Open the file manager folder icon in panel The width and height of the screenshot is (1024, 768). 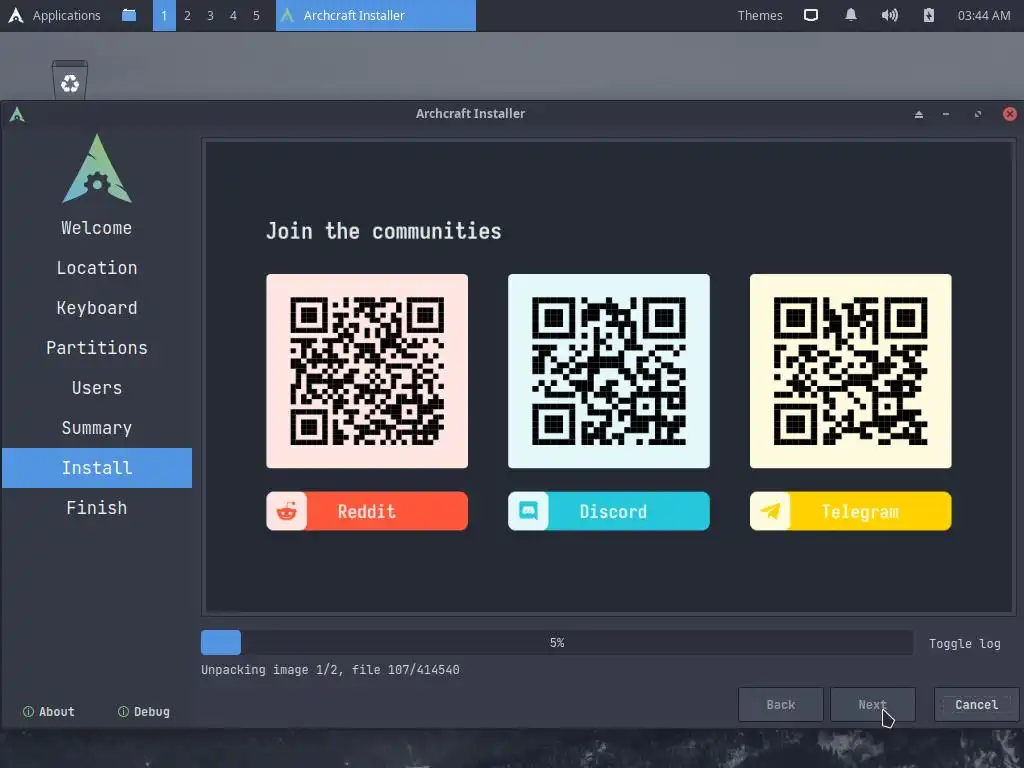(129, 15)
